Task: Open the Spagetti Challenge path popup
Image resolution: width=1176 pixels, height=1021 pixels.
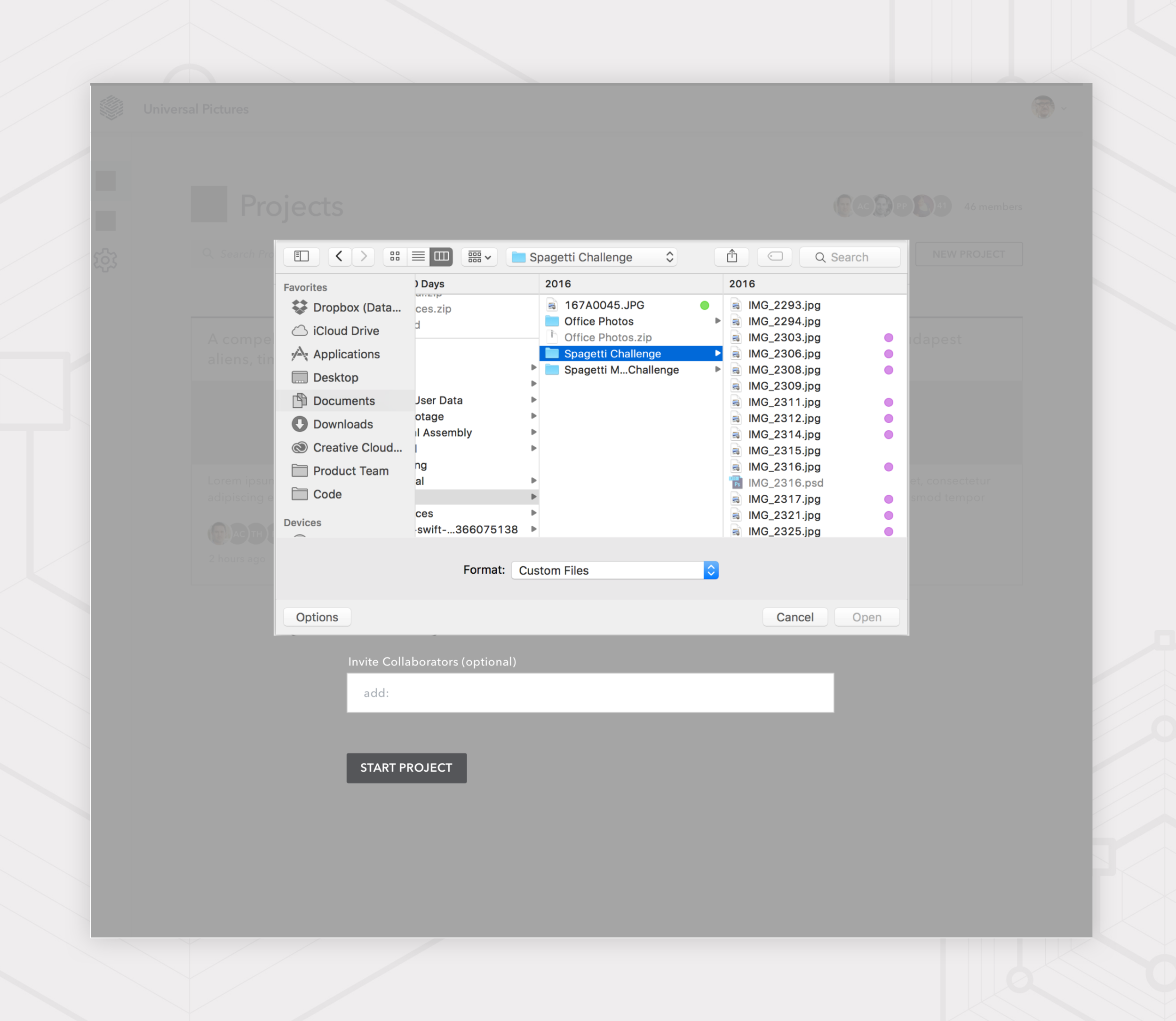Action: pos(591,257)
